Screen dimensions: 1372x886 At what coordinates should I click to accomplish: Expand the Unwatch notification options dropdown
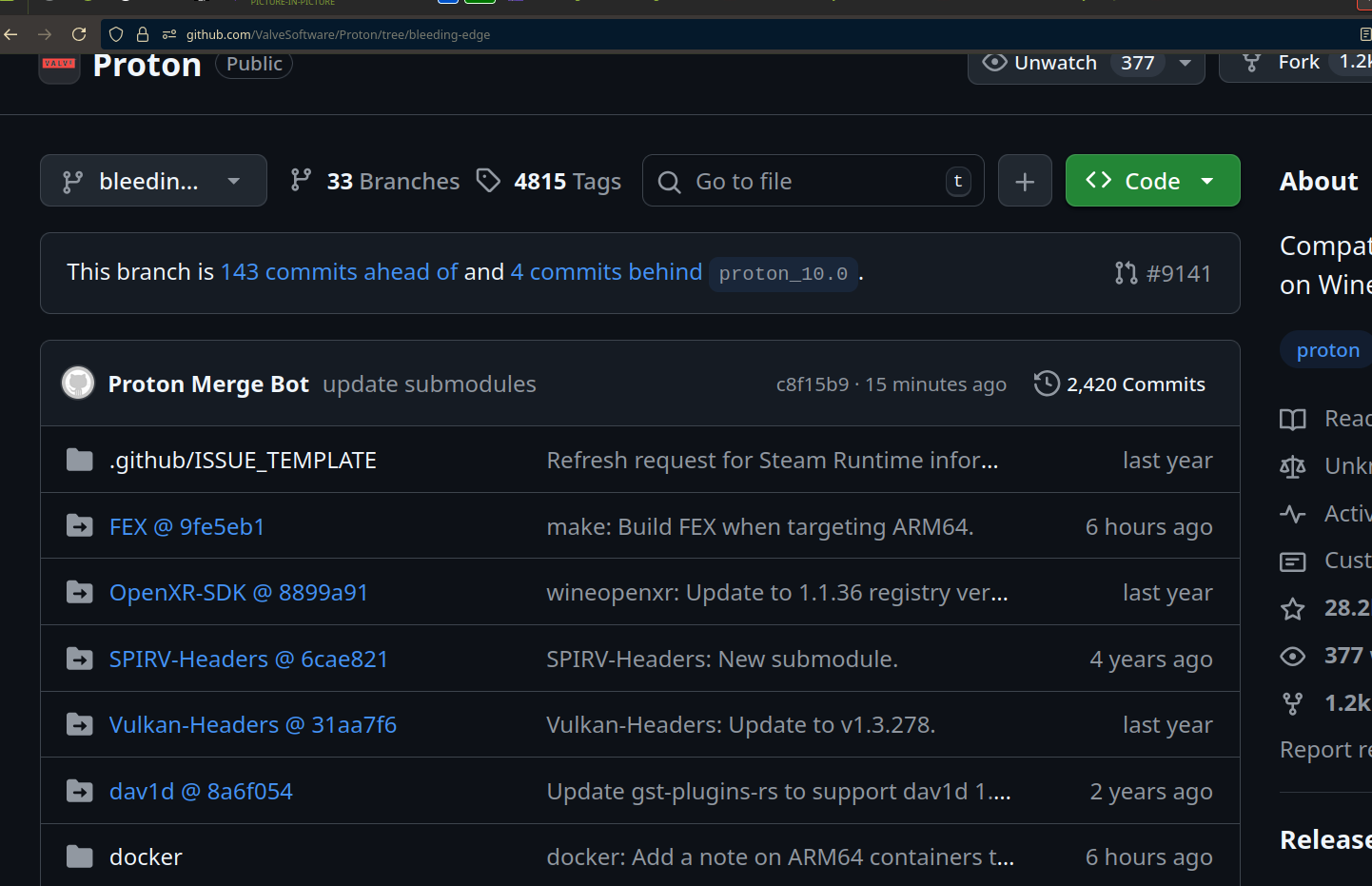(x=1185, y=64)
